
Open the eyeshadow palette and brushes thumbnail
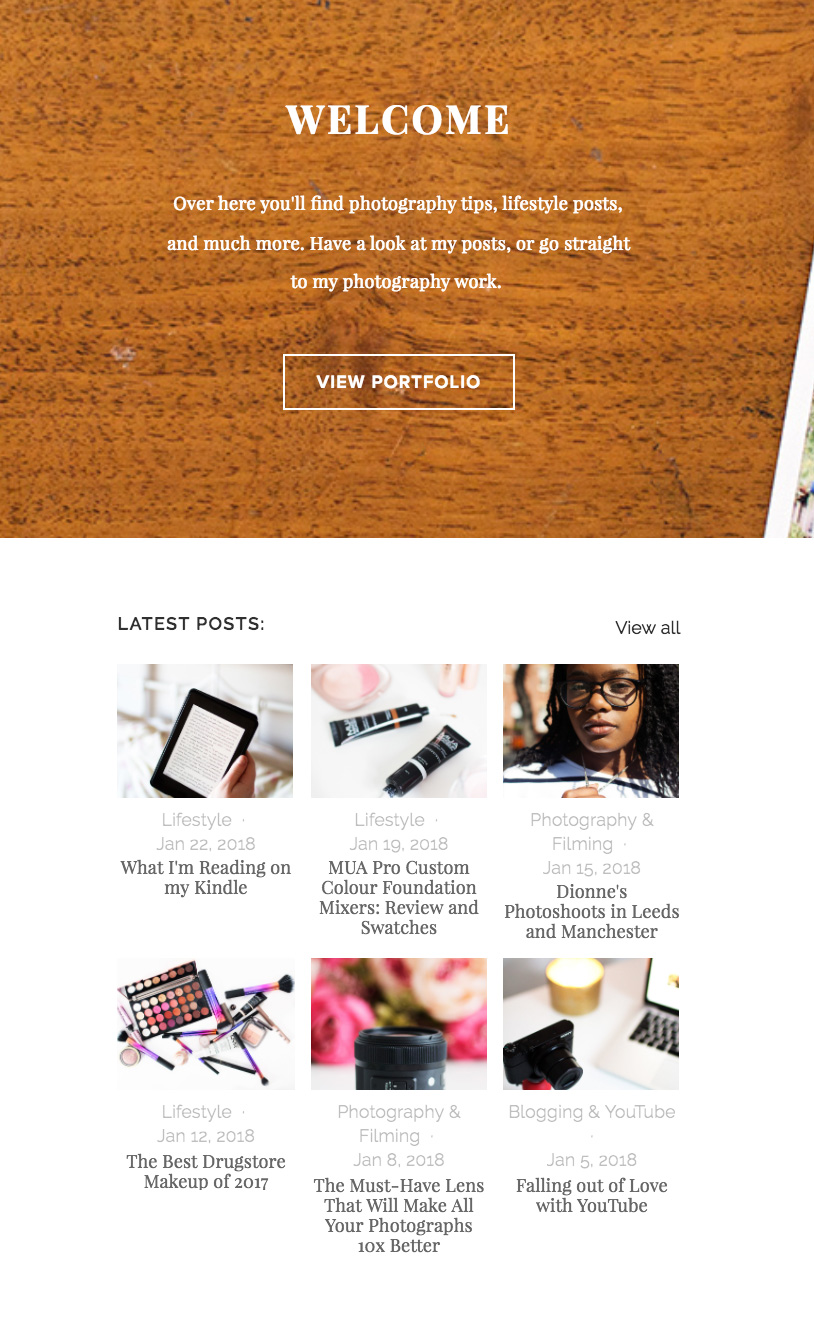pos(205,1024)
